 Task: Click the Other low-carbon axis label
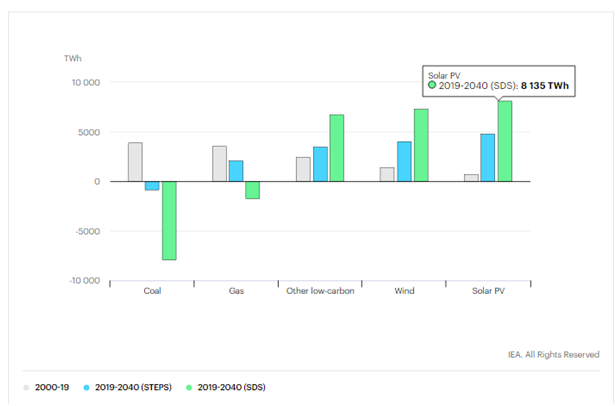pos(320,290)
